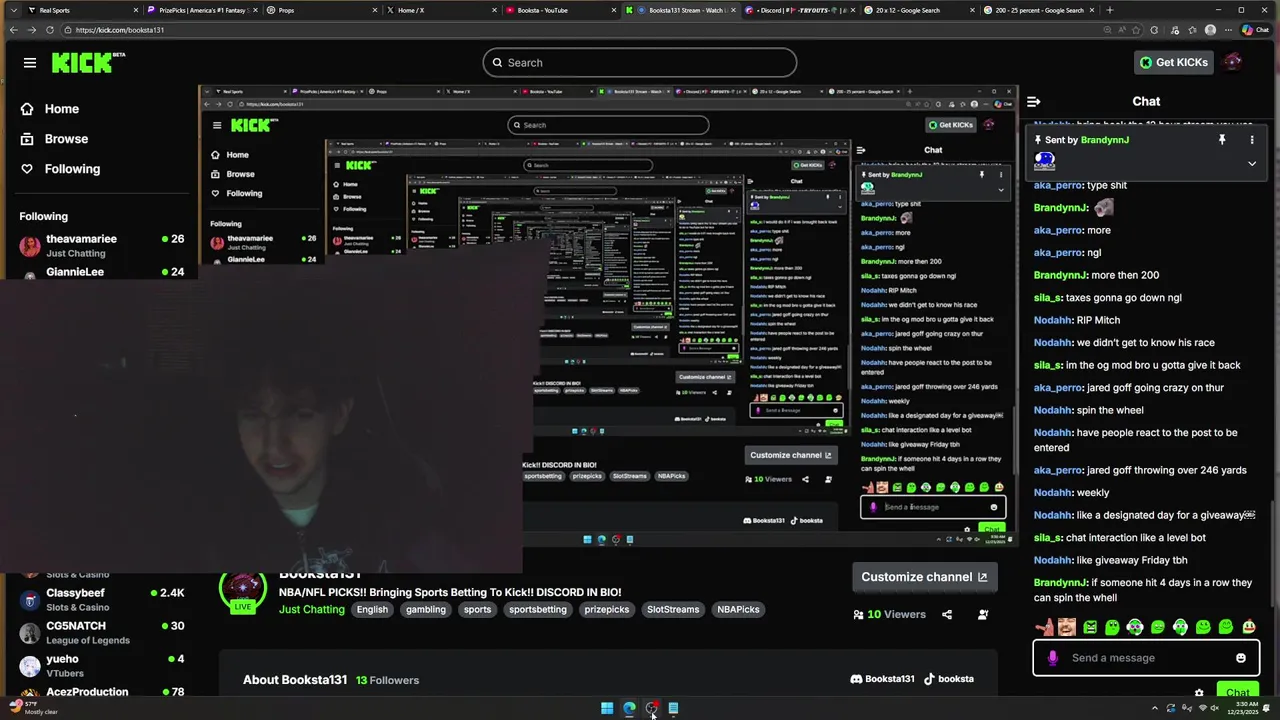Switch to the Home / X browser tab

[441, 10]
